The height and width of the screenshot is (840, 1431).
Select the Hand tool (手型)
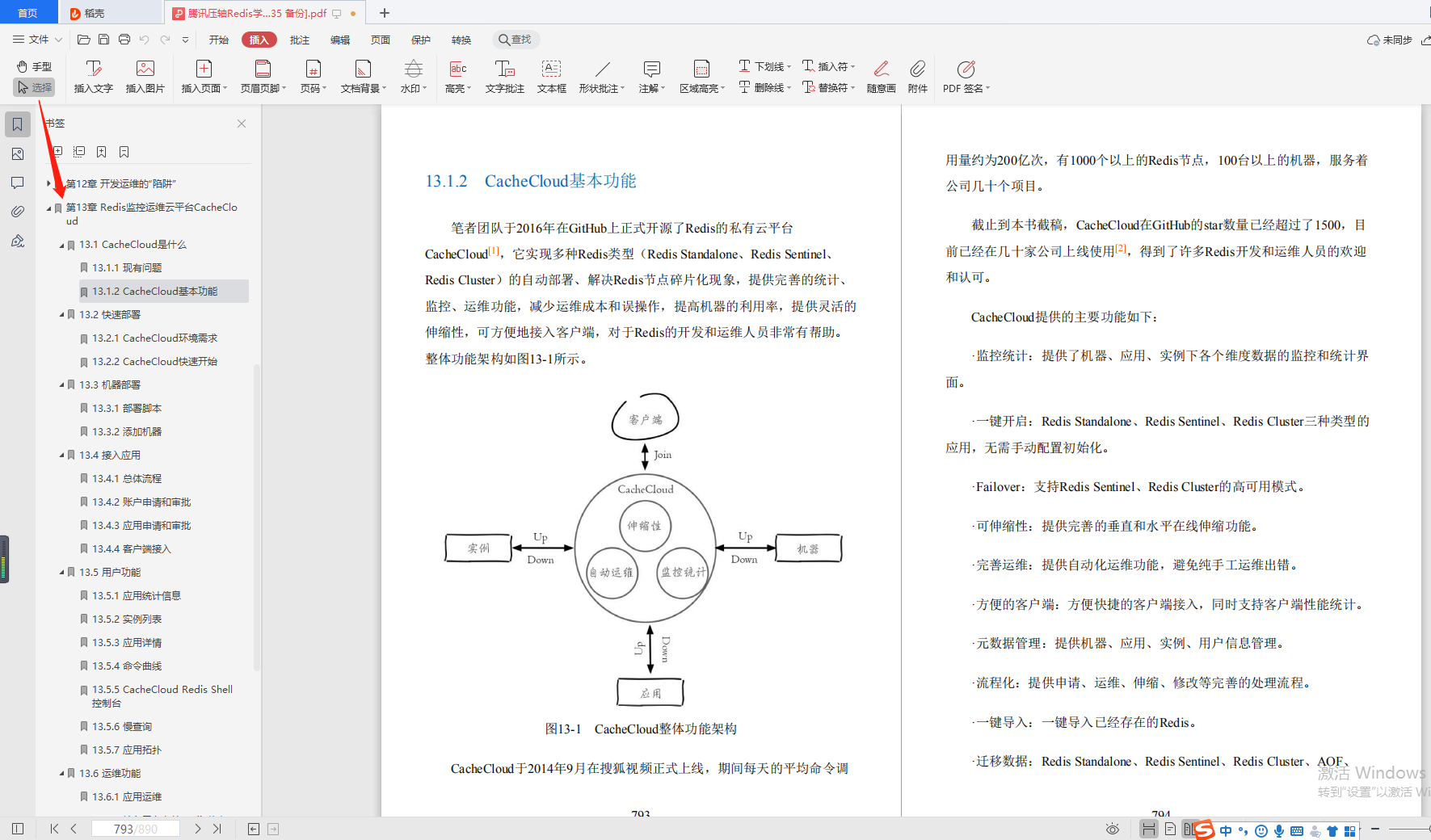(34, 66)
